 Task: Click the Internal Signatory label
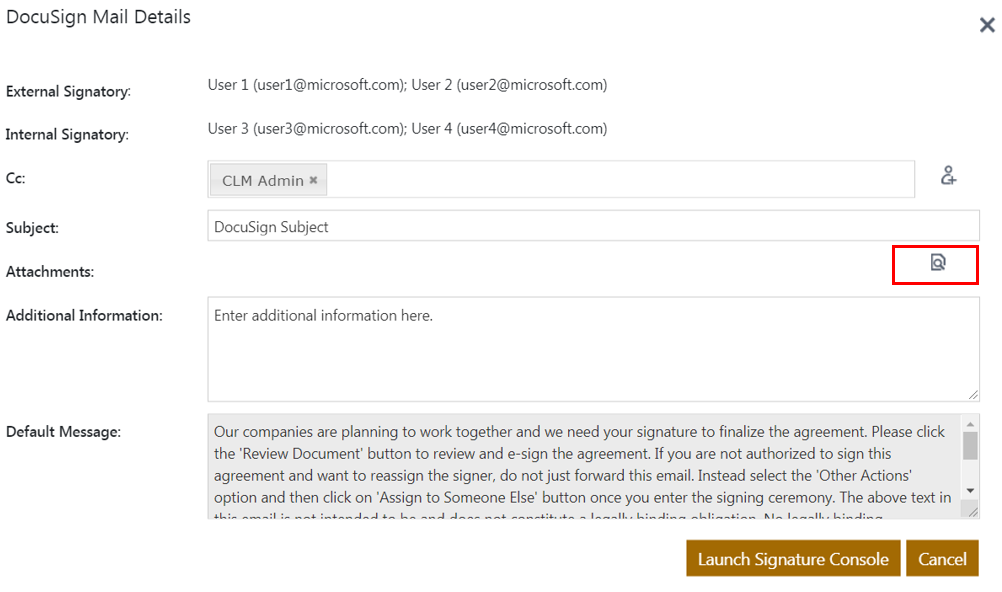(x=67, y=135)
